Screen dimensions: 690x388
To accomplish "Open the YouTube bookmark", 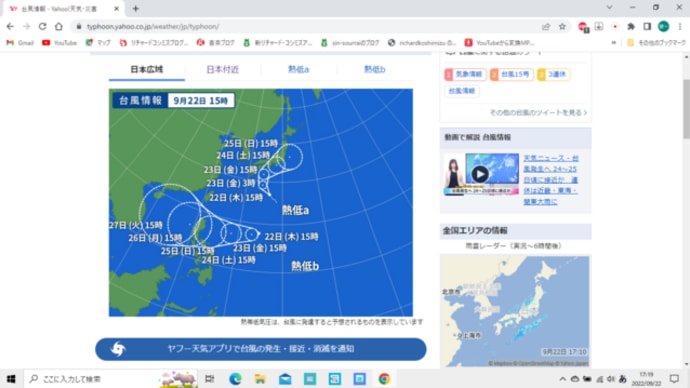I will pyautogui.click(x=59, y=43).
